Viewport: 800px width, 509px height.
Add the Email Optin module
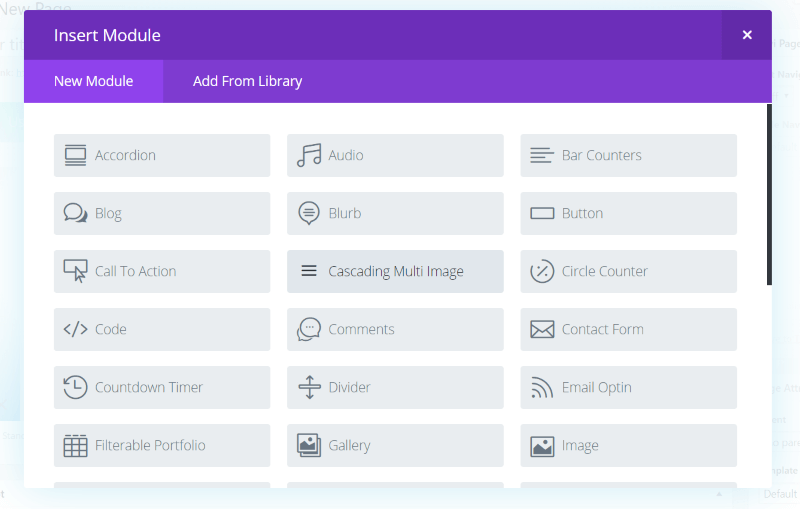[x=629, y=387]
